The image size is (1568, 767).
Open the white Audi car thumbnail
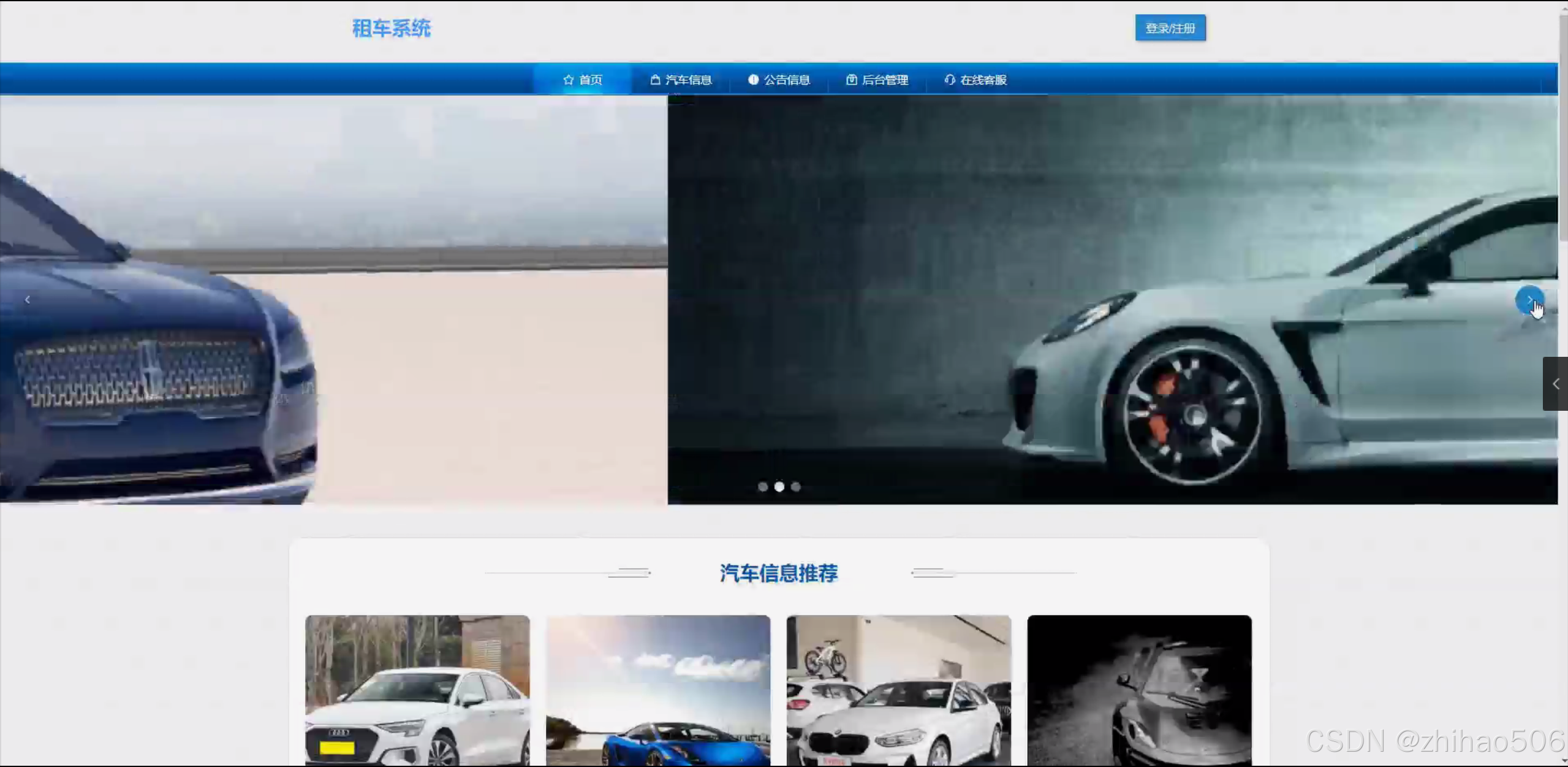[417, 690]
